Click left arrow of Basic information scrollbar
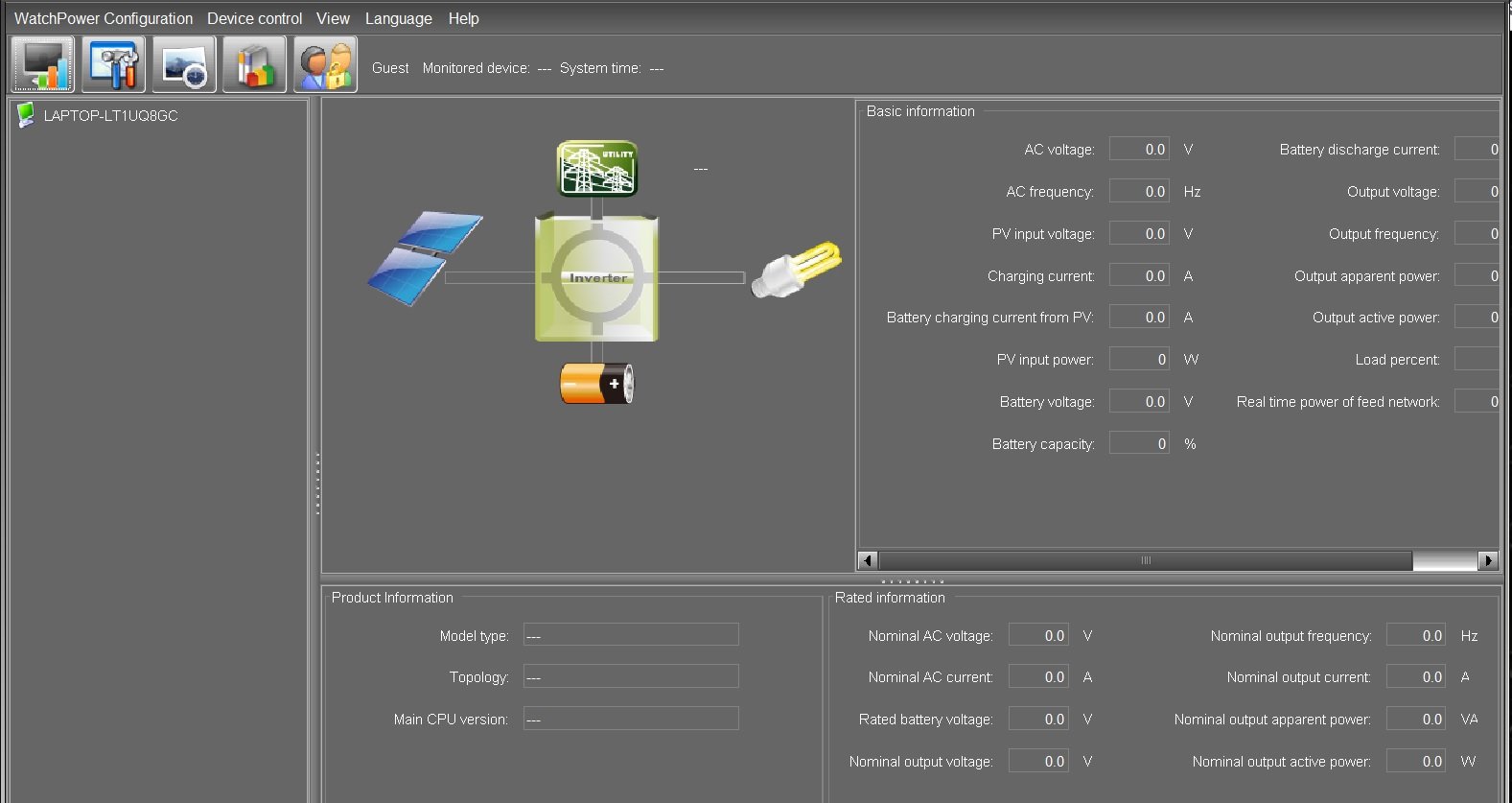 (x=868, y=560)
